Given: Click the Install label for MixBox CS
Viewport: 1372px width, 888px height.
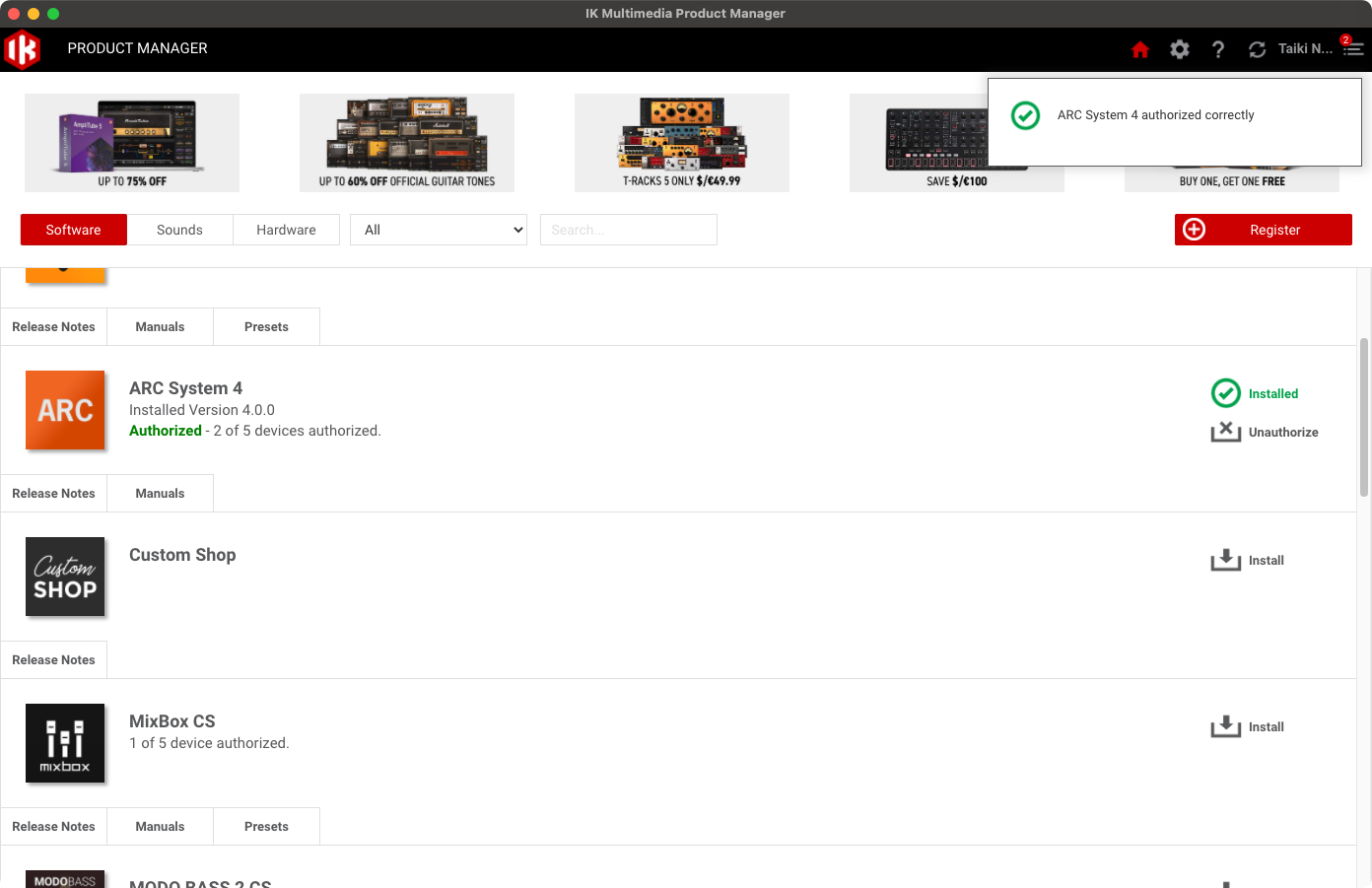Looking at the screenshot, I should coord(1267,726).
